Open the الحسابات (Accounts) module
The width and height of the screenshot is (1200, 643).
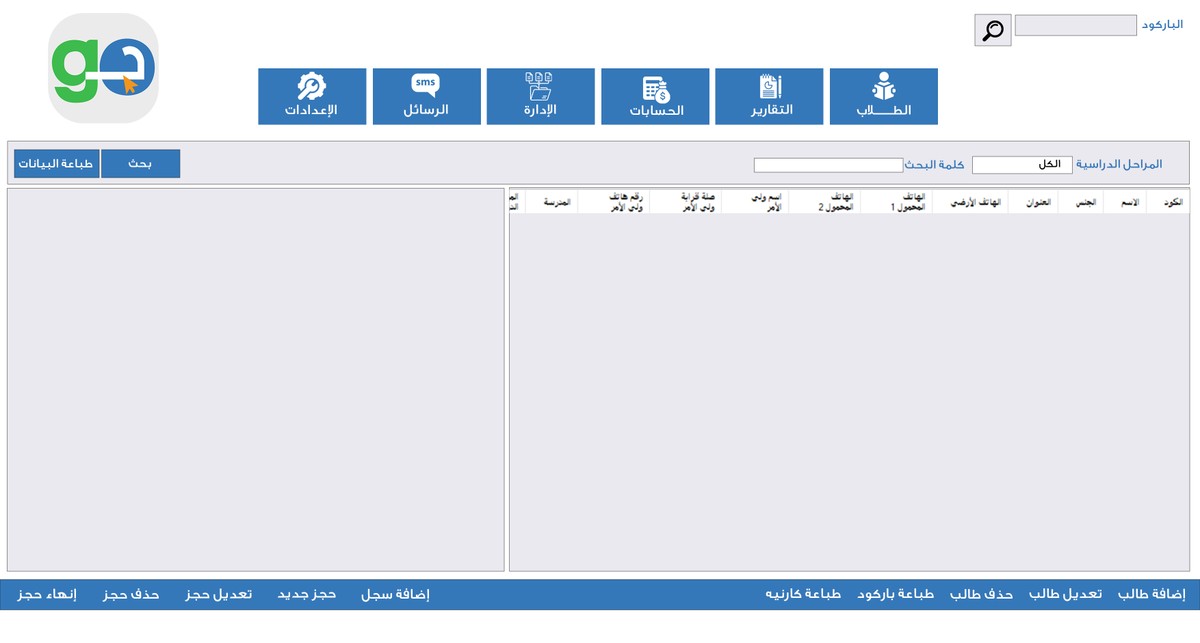tap(656, 96)
